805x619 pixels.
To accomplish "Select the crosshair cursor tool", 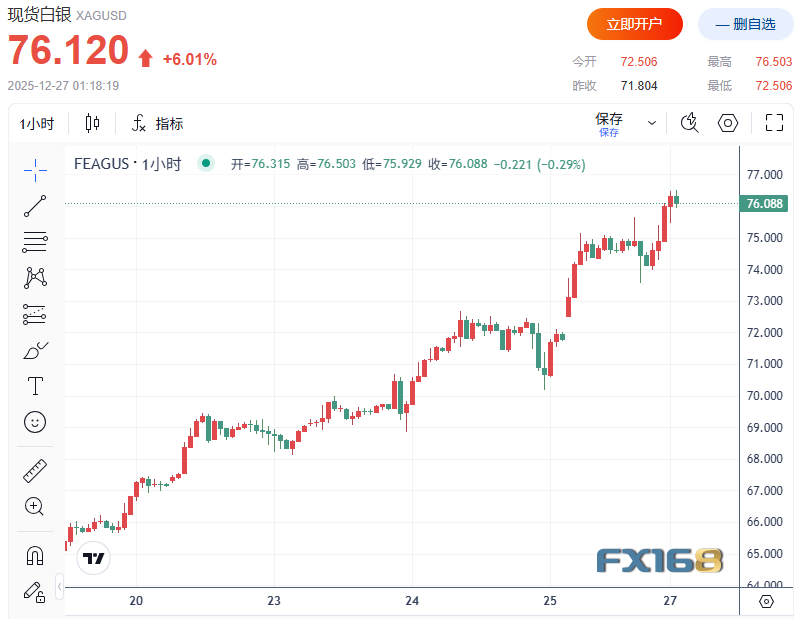I will coord(35,170).
